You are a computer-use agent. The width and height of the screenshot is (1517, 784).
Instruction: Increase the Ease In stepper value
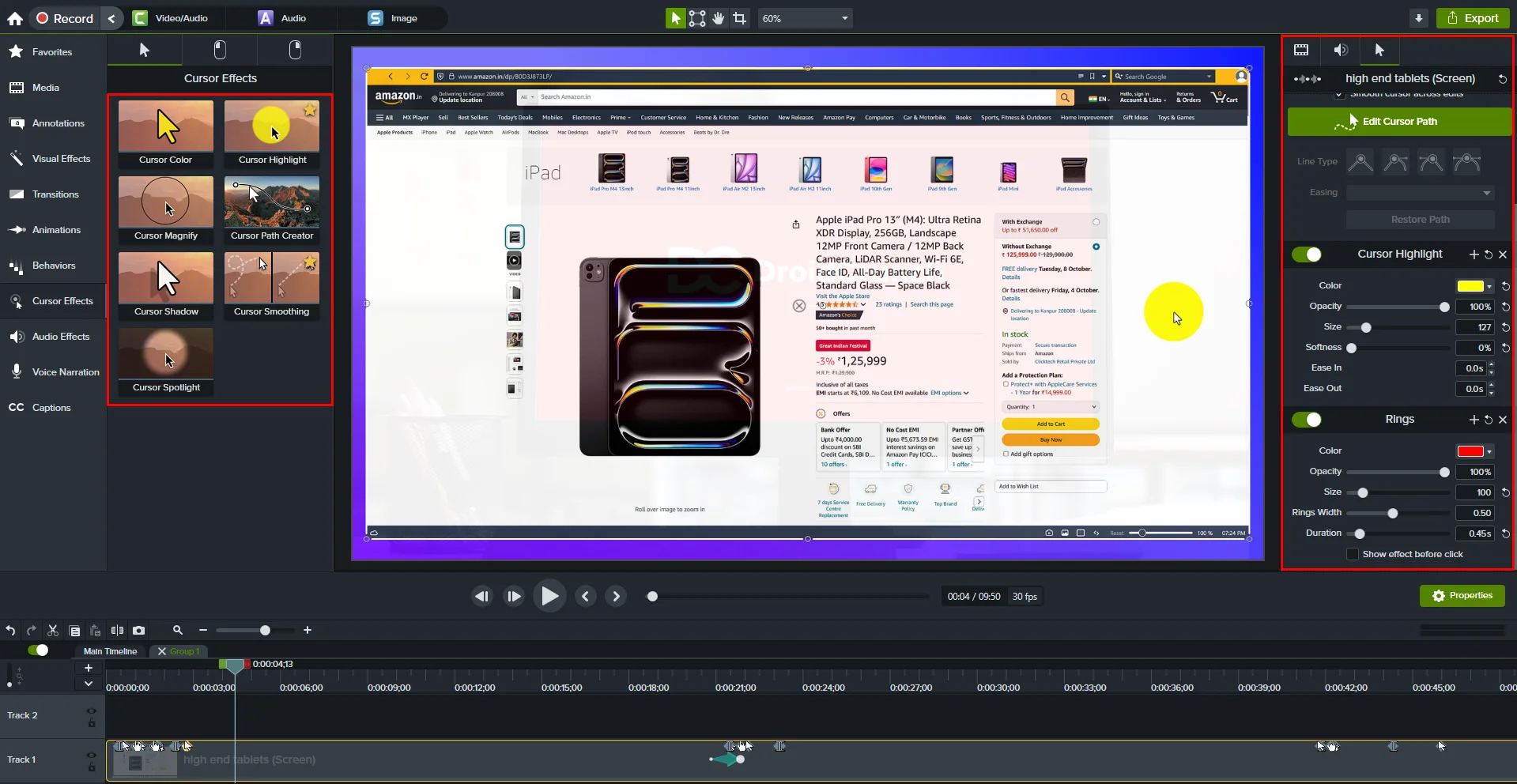(x=1491, y=365)
